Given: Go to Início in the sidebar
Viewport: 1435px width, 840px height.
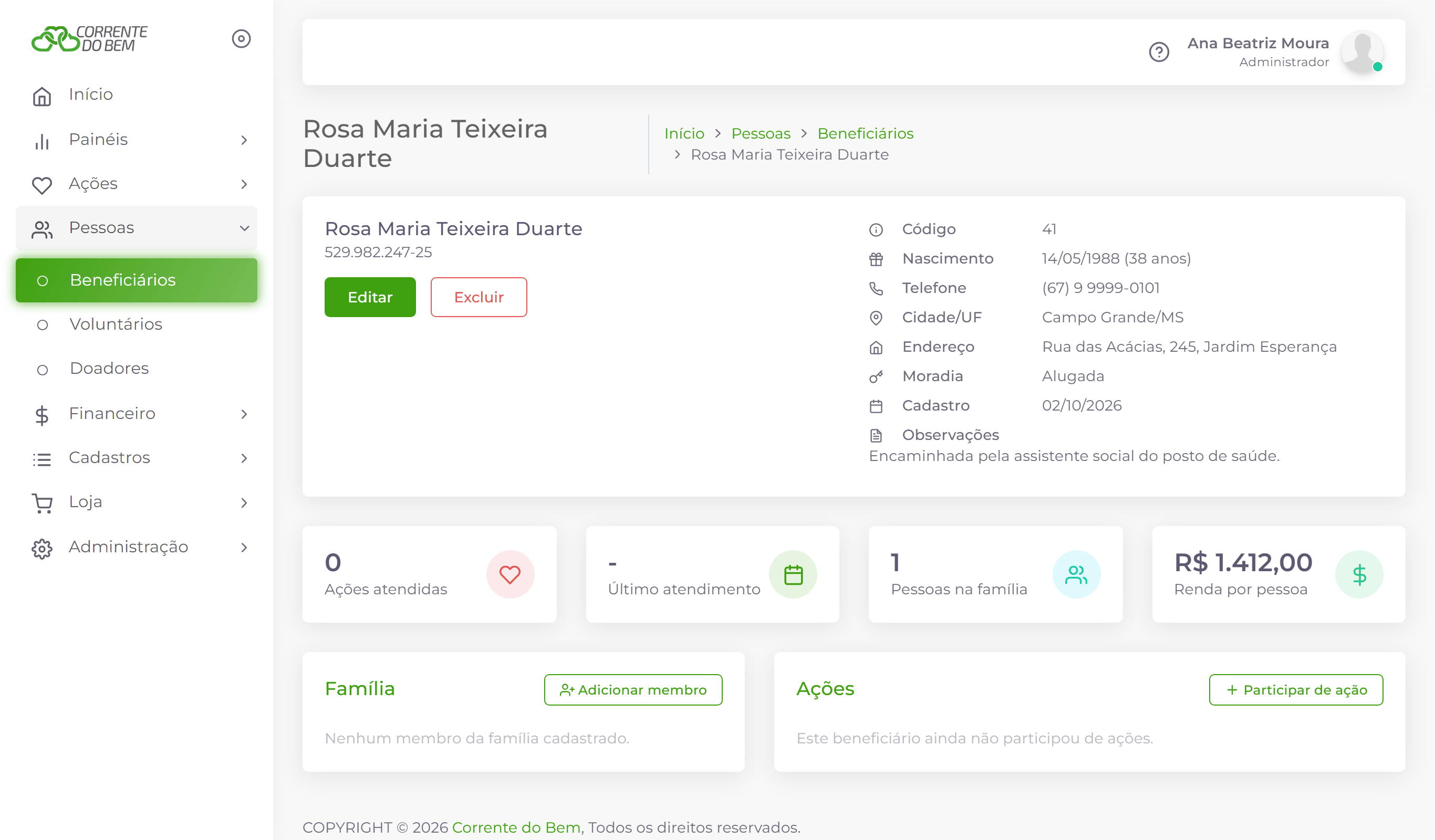Looking at the screenshot, I should [137, 94].
